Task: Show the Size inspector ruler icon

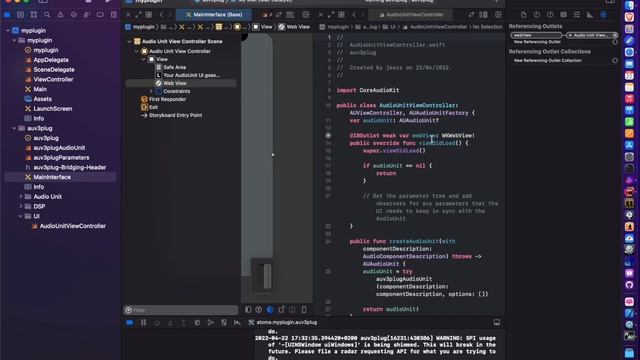Action: click(590, 15)
